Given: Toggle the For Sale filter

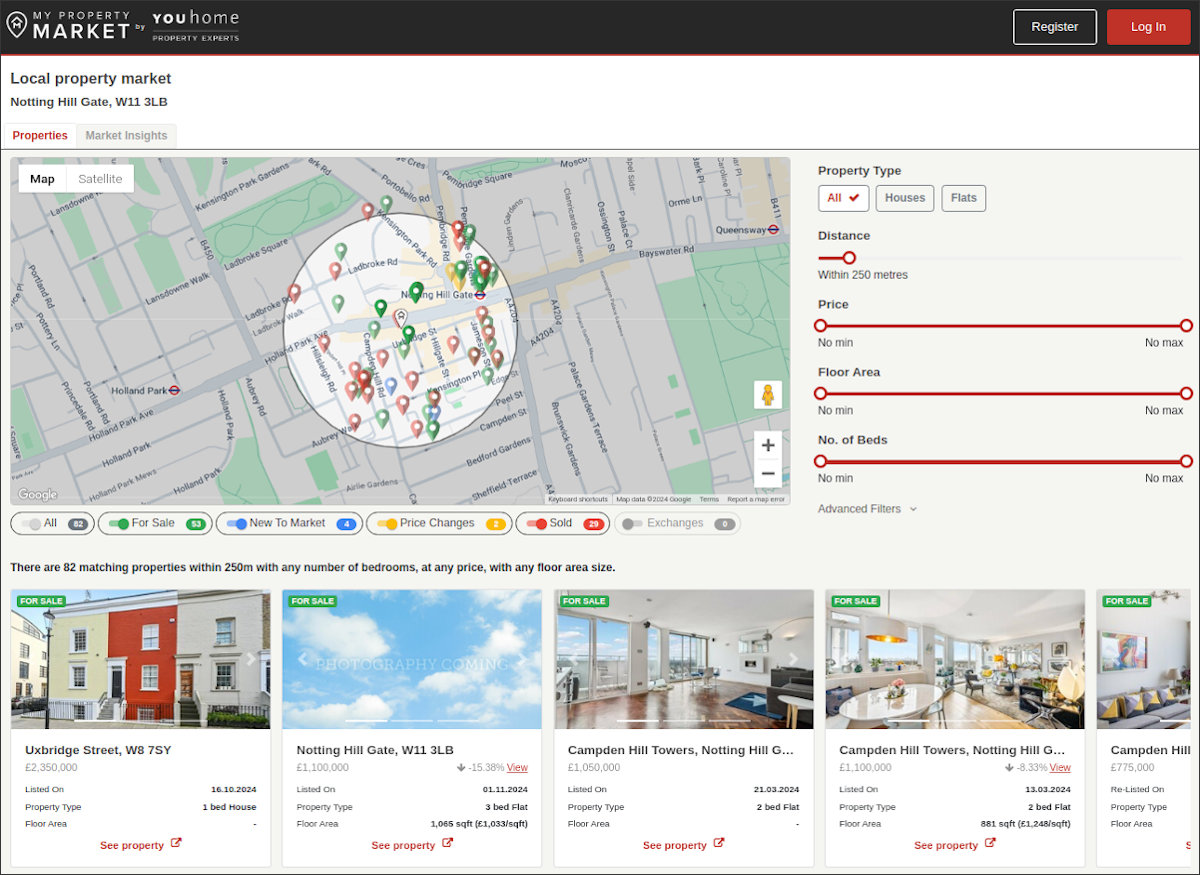Looking at the screenshot, I should [x=155, y=523].
